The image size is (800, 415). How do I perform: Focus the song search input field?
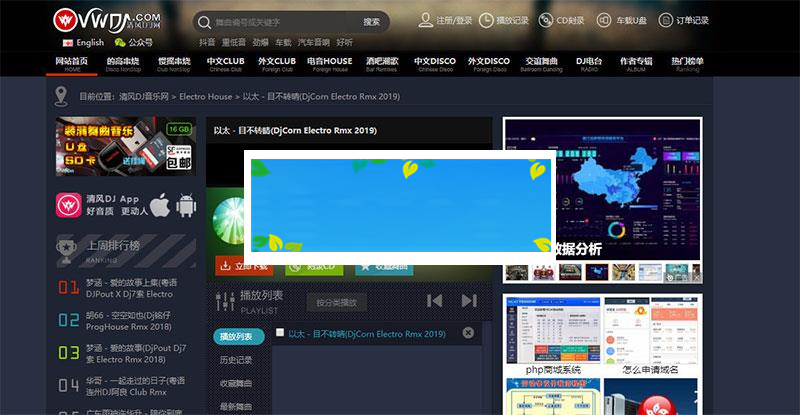pyautogui.click(x=282, y=21)
